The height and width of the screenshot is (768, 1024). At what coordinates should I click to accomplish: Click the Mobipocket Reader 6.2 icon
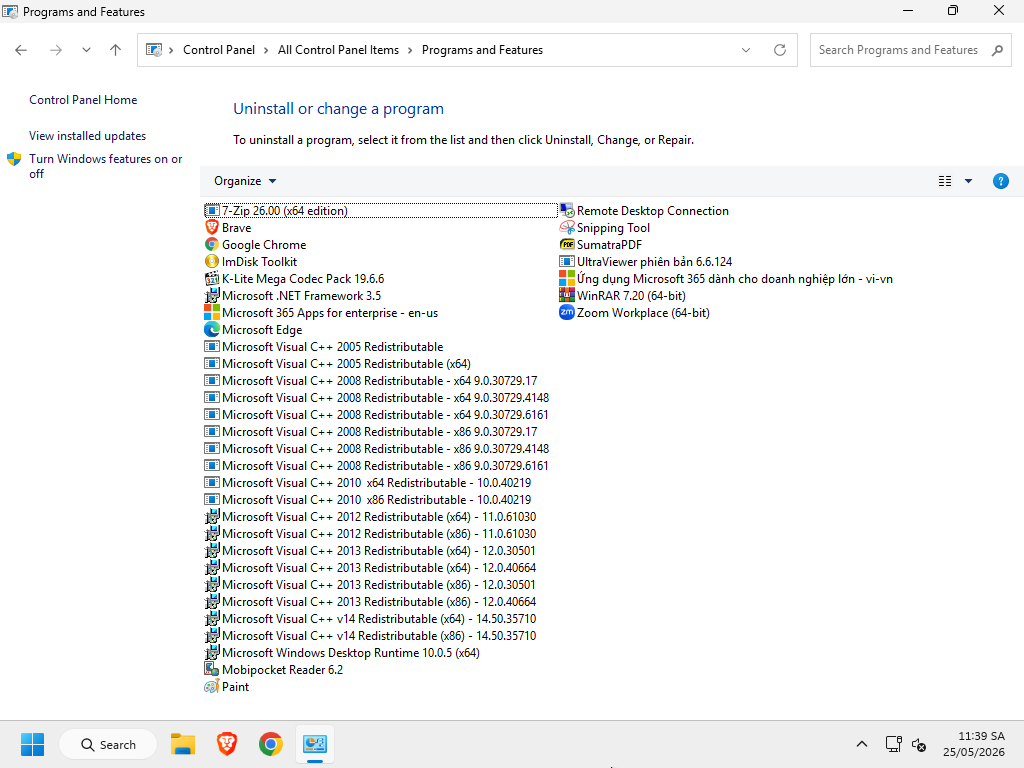click(212, 669)
